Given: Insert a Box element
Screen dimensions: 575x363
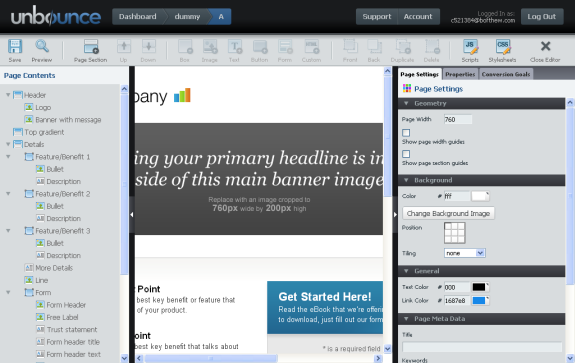Looking at the screenshot, I should [185, 51].
